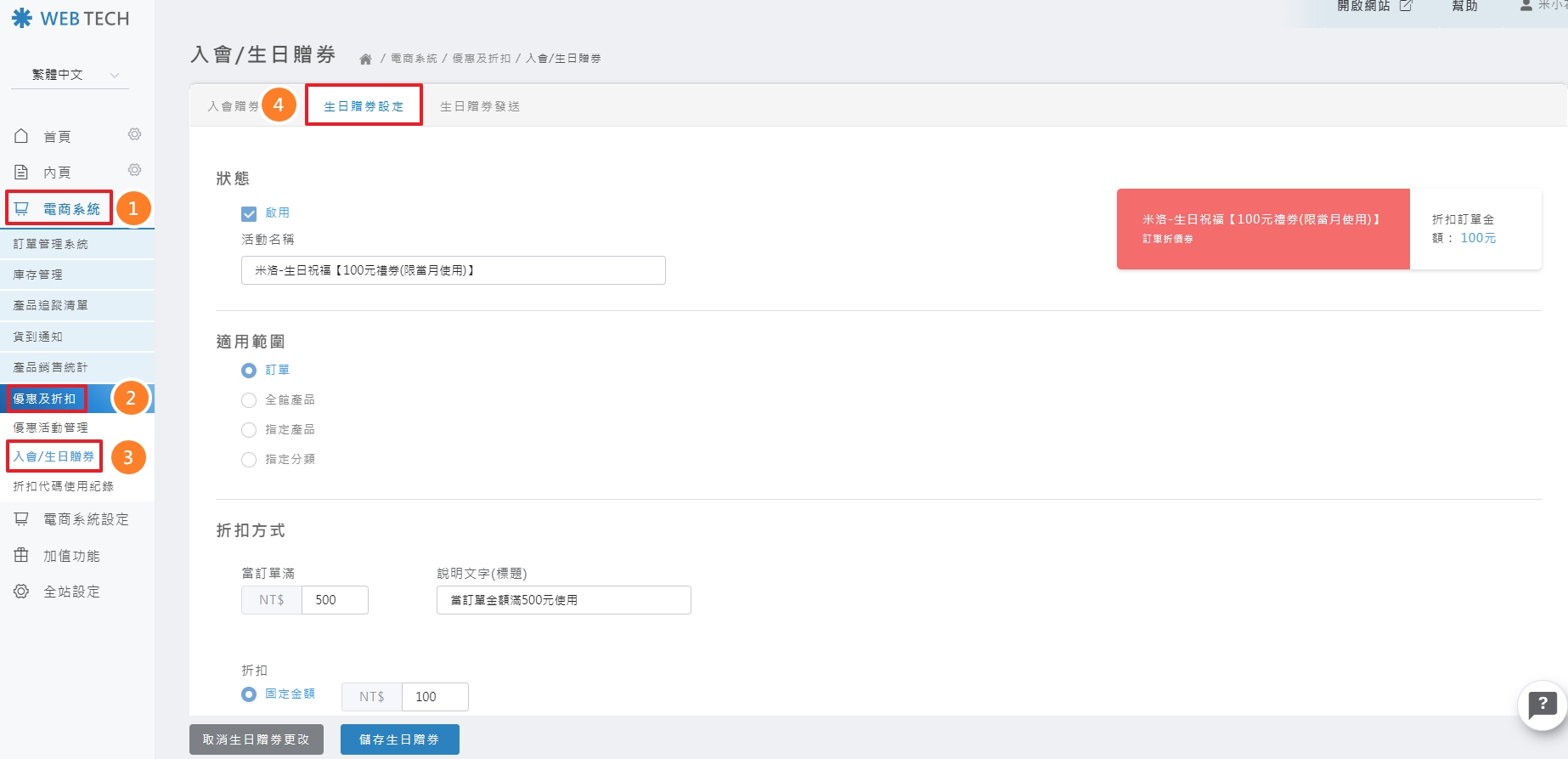Click the WEB TECH logo
1568x759 pixels.
click(x=71, y=19)
